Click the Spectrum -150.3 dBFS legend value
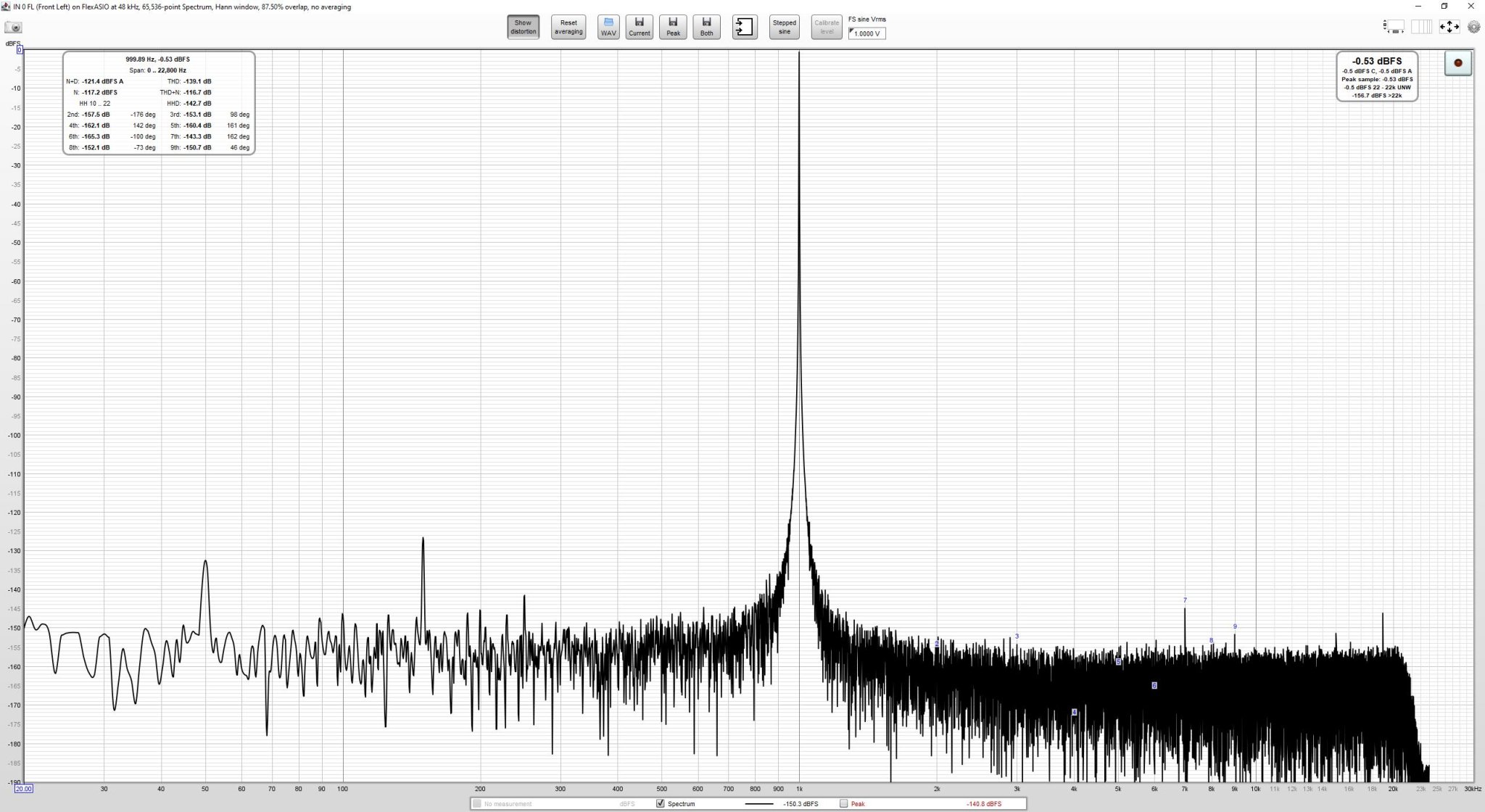Viewport: 1485px width, 812px height. [x=801, y=803]
